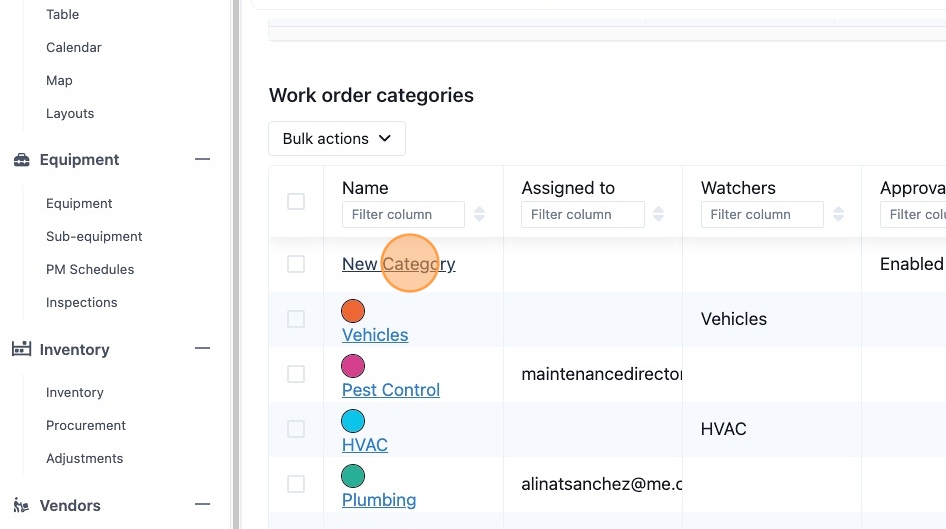The image size is (946, 529).
Task: Click the blue HVAC color swatch
Action: 353,421
